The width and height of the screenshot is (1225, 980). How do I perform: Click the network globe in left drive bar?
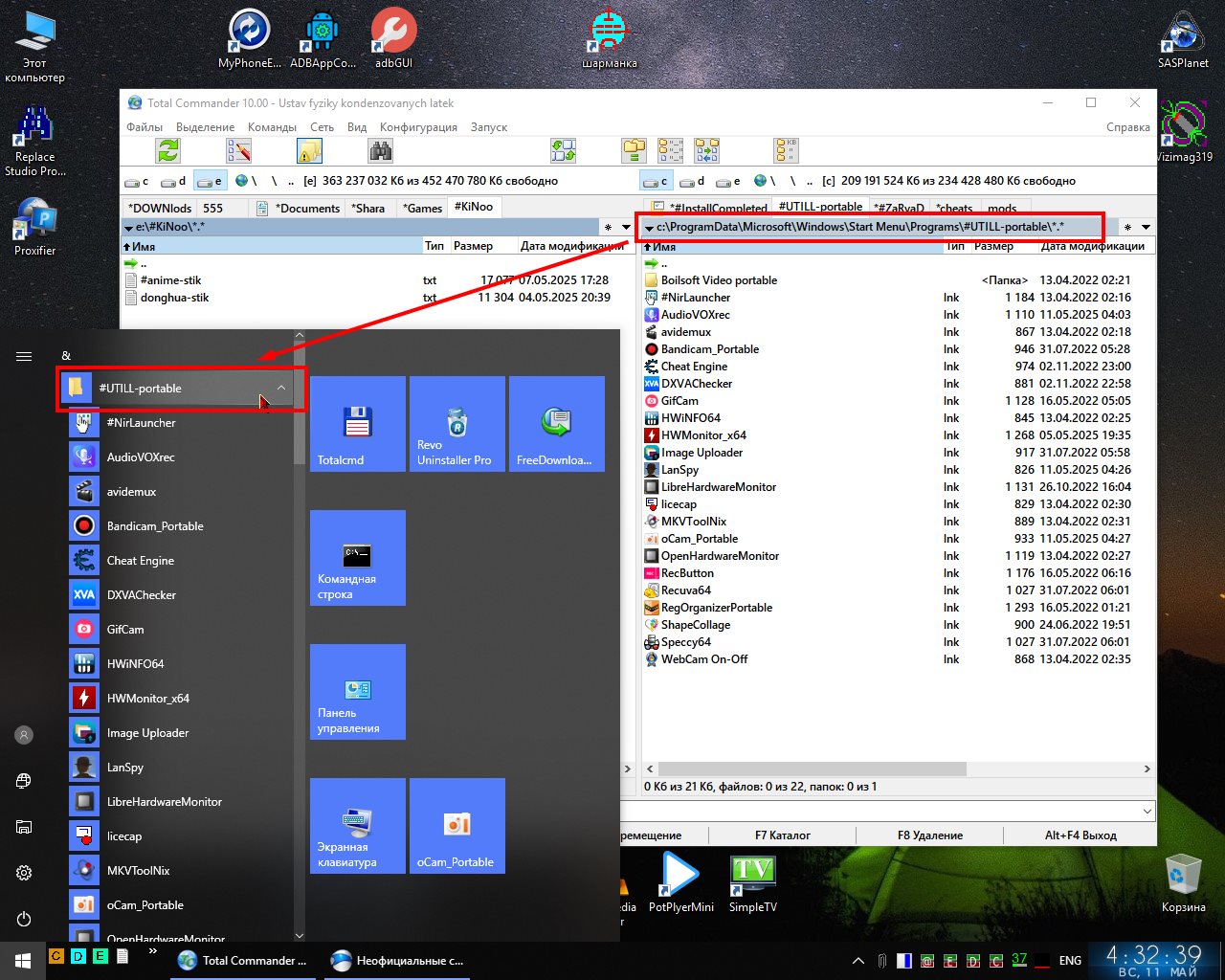tap(243, 181)
